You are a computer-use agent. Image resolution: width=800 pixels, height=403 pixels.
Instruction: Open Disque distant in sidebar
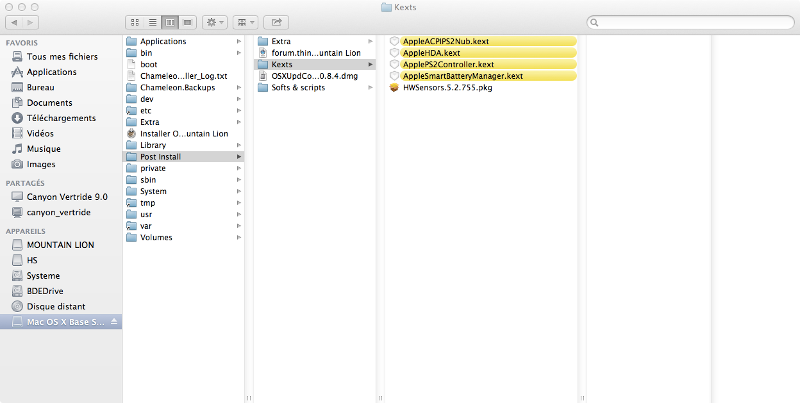[61, 307]
